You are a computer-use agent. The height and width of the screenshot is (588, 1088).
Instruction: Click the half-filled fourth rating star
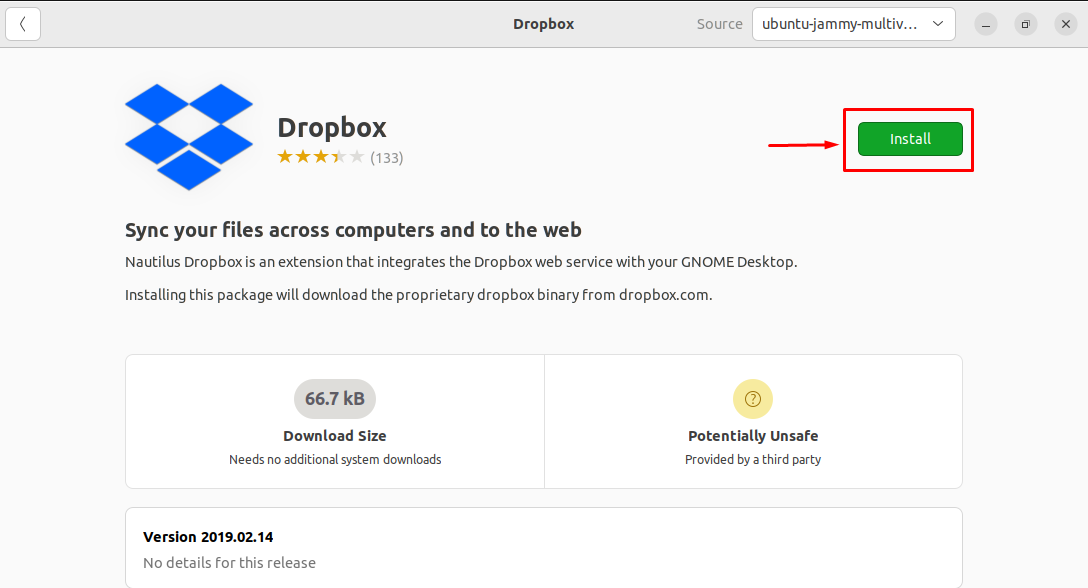(338, 157)
